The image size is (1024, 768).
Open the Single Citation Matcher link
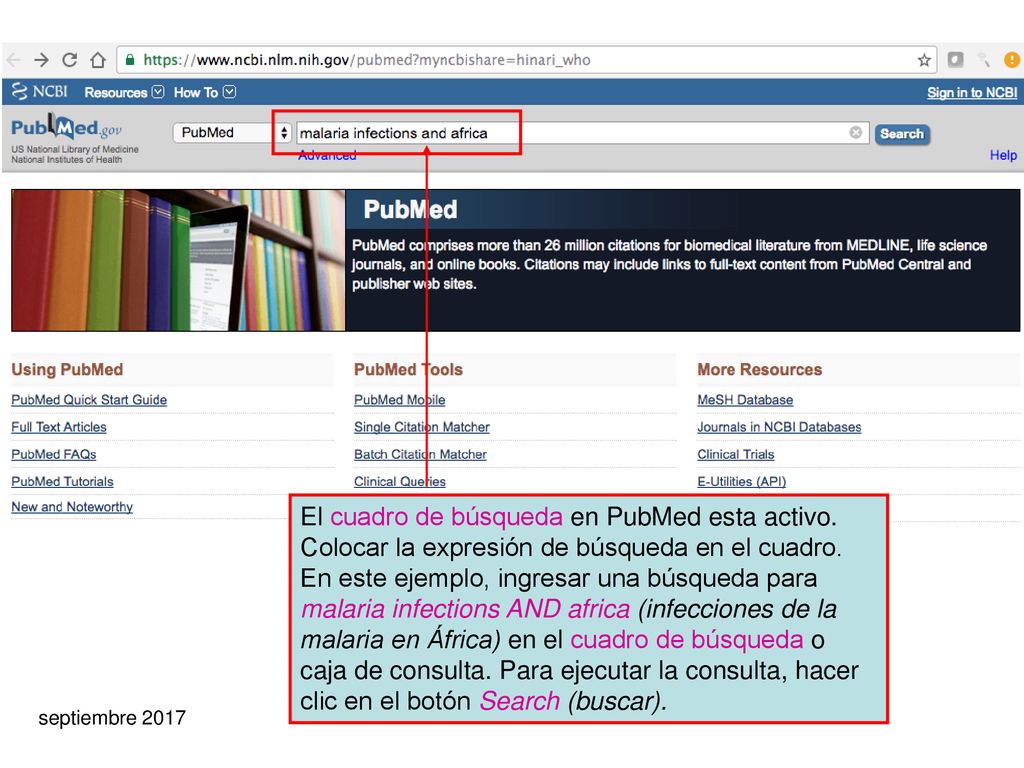[421, 427]
